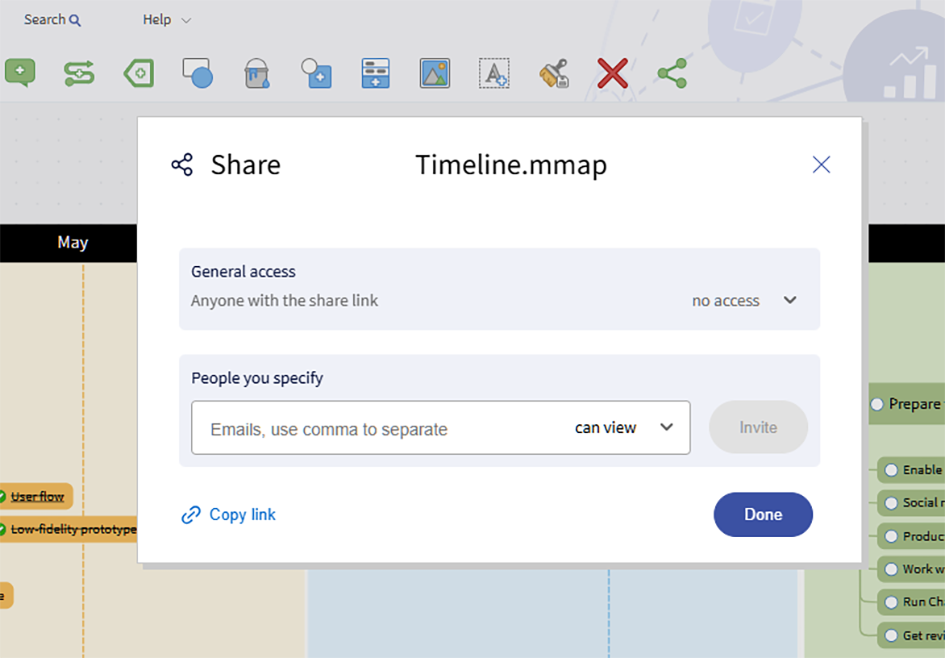Check the 'Enable' task circle
The height and width of the screenshot is (658, 945).
pyautogui.click(x=890, y=470)
